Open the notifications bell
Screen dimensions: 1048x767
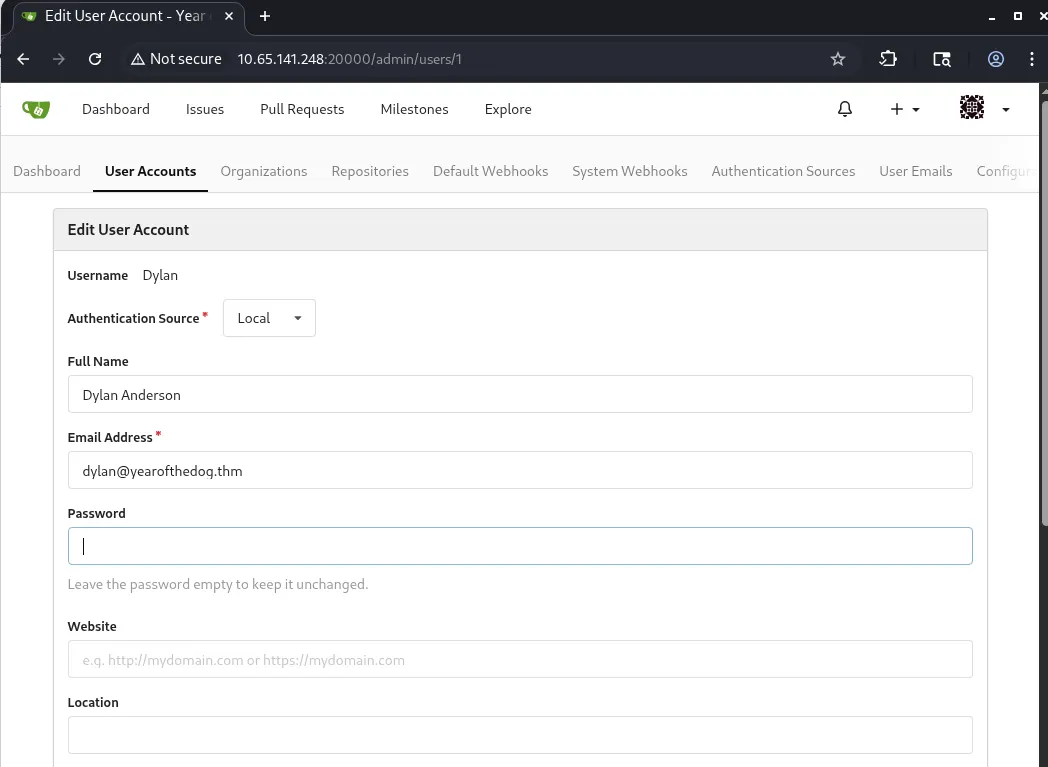coord(845,109)
